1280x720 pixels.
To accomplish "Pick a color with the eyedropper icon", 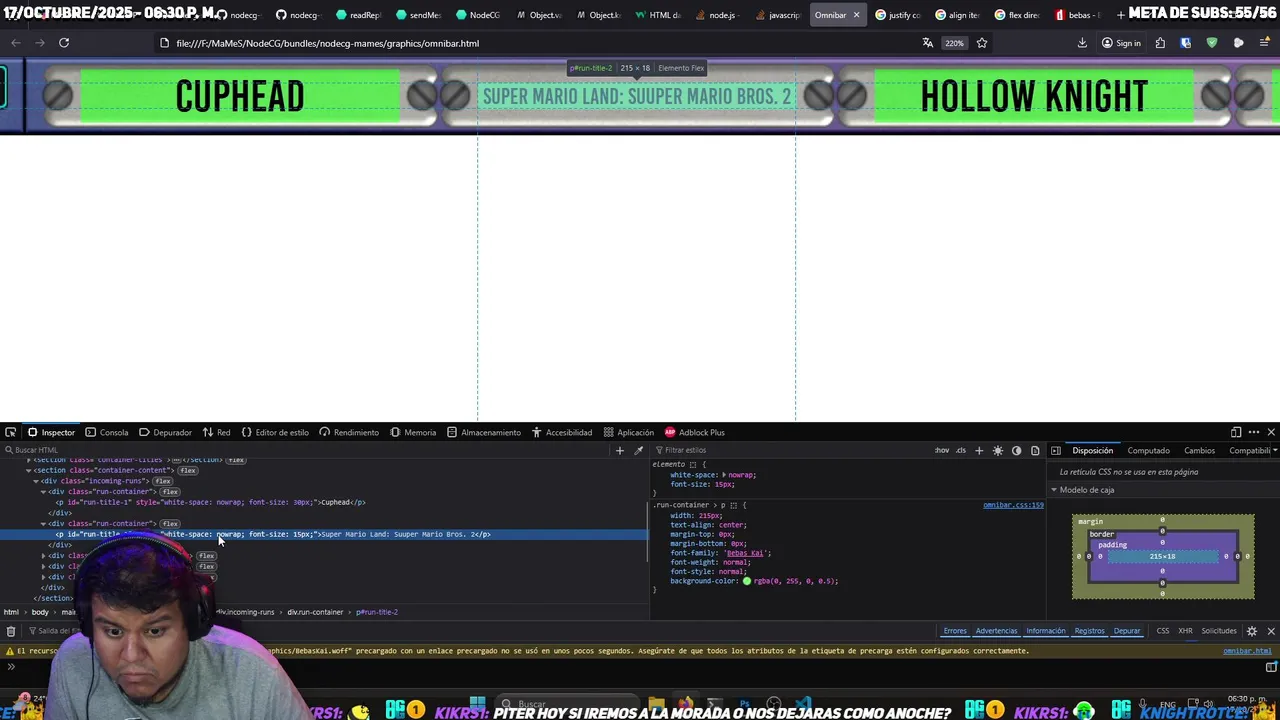I will (x=638, y=450).
